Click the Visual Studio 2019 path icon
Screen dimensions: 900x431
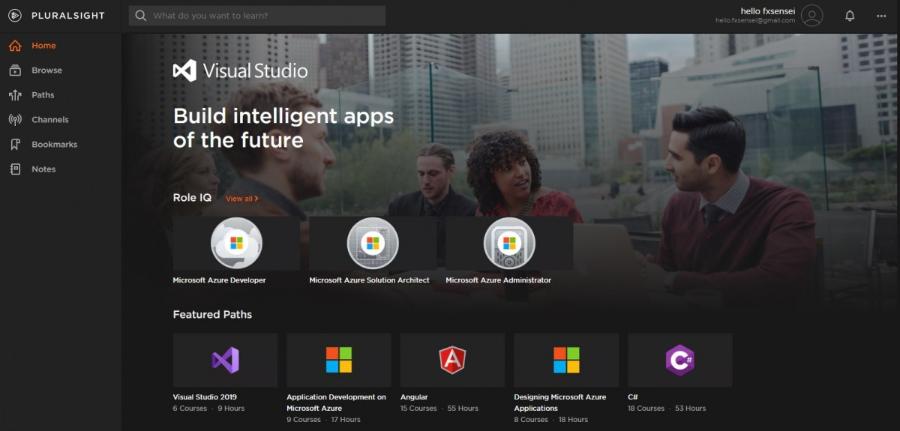pos(225,360)
